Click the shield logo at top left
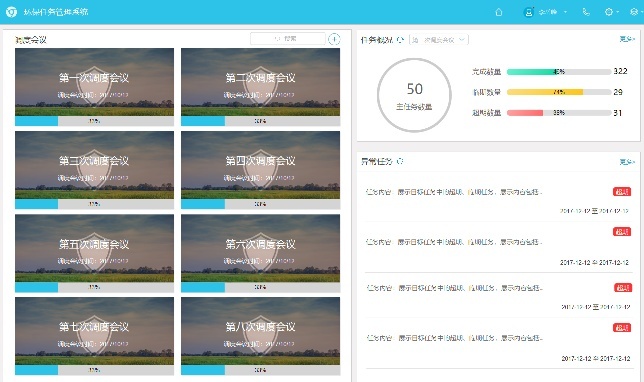Screen dimensions: 644x382 pos(11,12)
